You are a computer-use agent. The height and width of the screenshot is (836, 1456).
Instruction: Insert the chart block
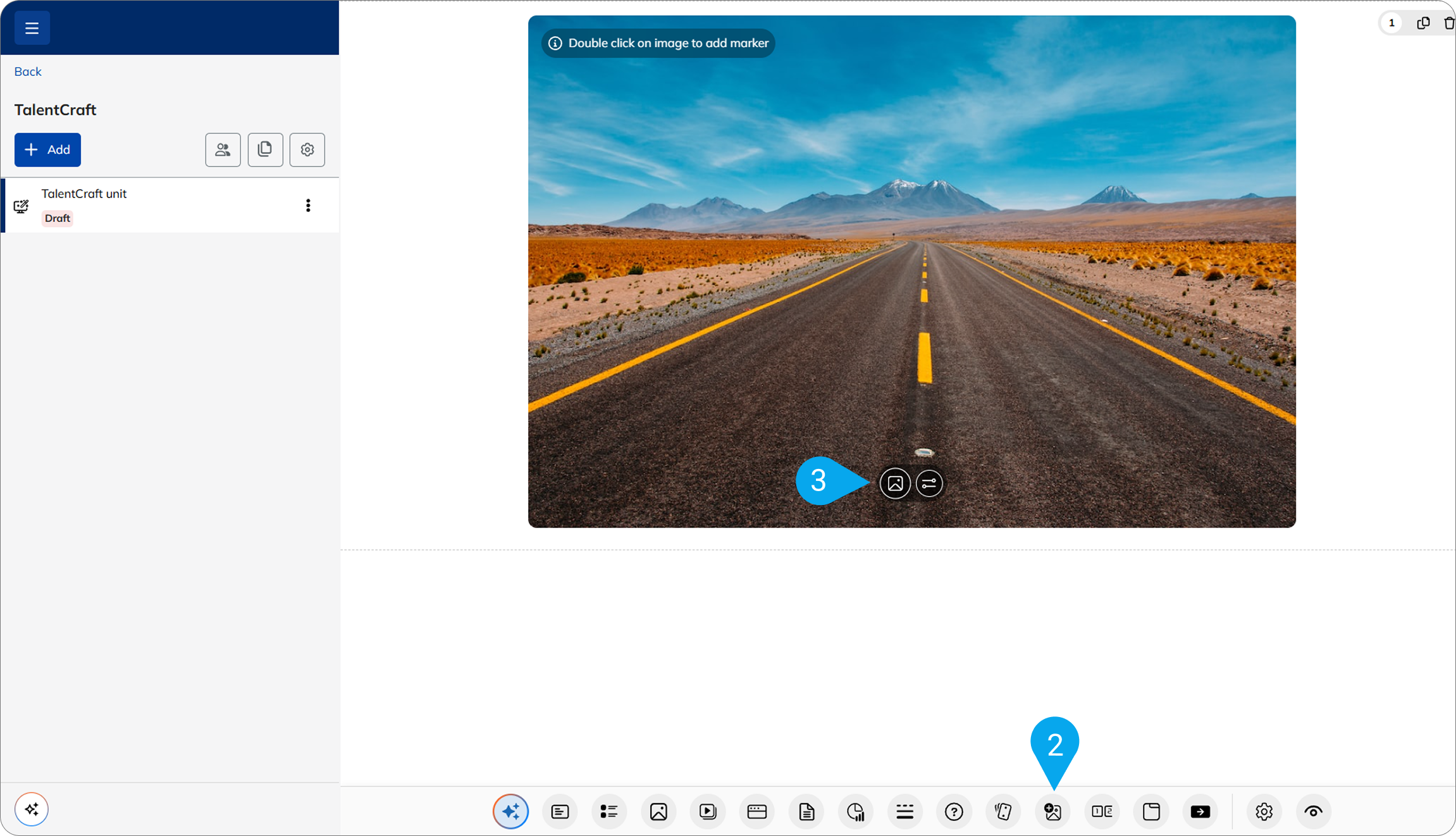[x=856, y=811]
